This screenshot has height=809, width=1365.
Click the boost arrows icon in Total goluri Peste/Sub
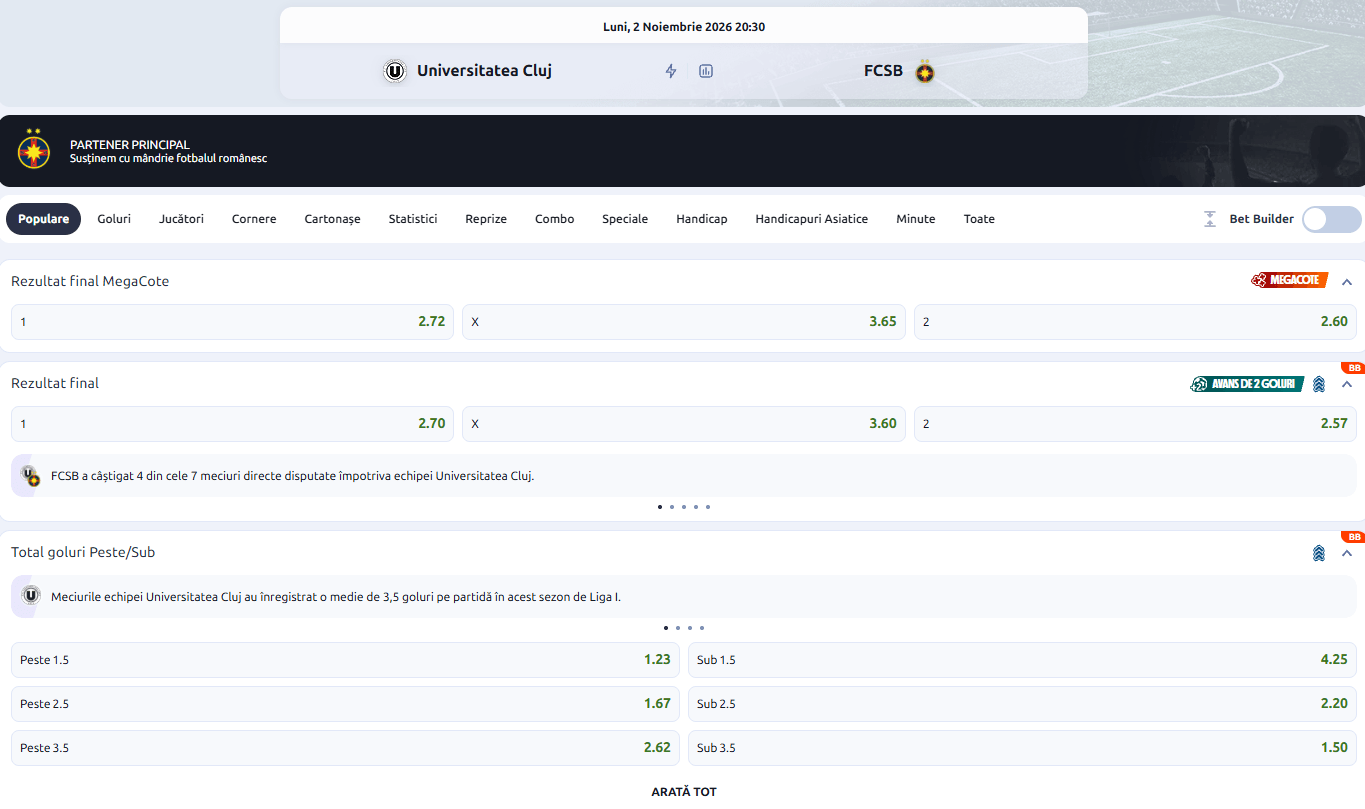pyautogui.click(x=1319, y=553)
